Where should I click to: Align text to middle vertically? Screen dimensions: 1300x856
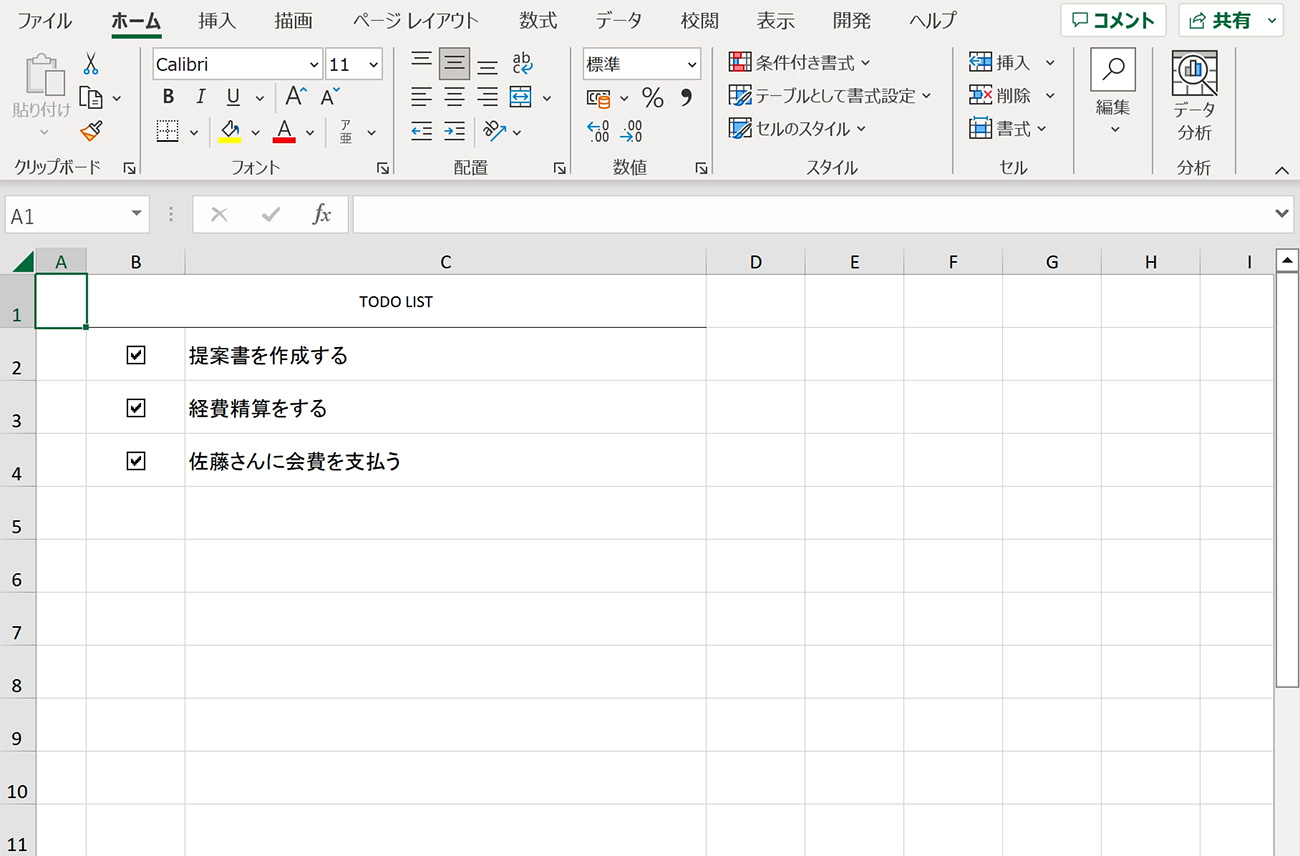(454, 64)
